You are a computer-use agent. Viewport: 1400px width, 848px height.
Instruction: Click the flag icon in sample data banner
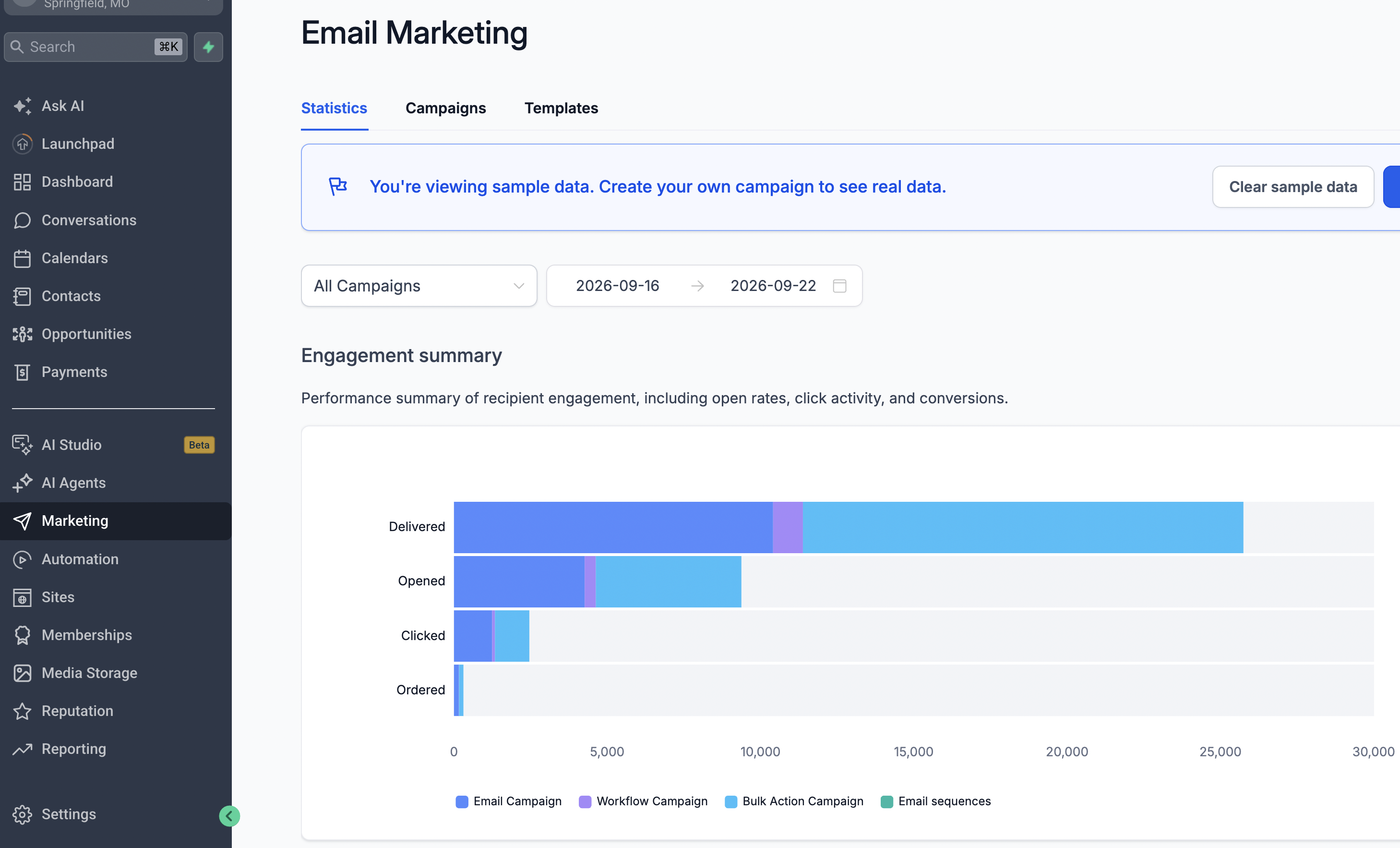tap(338, 186)
